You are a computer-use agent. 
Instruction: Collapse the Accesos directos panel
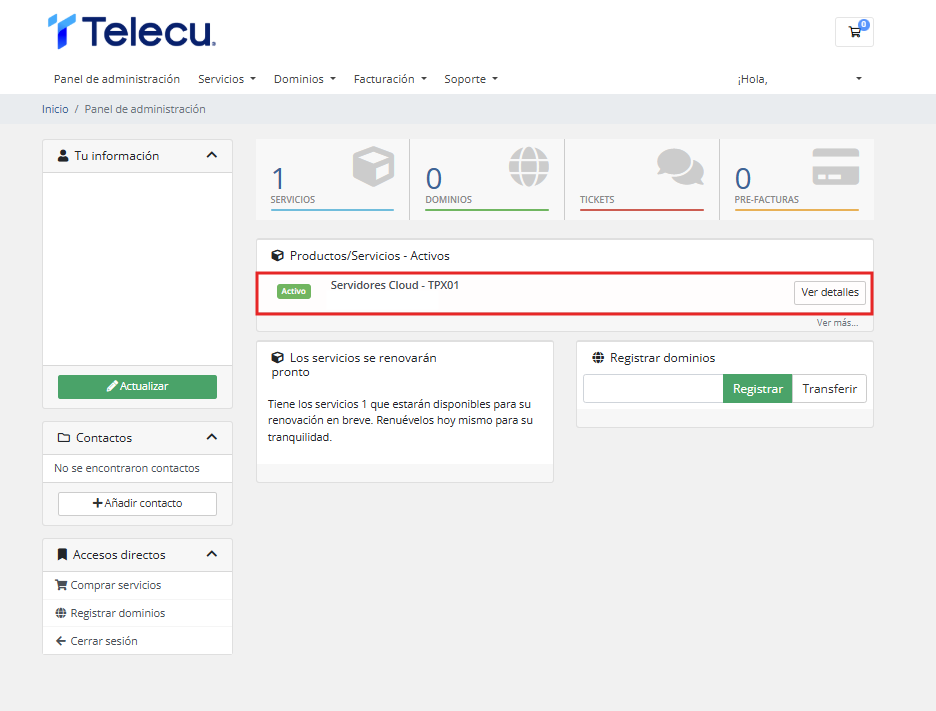point(211,555)
